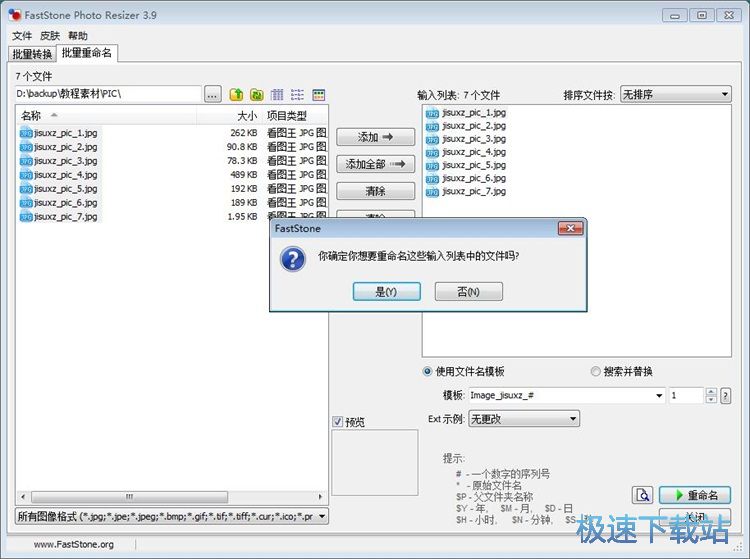Sort by 名称 column header
Image resolution: width=750 pixels, height=559 pixels.
coord(106,115)
